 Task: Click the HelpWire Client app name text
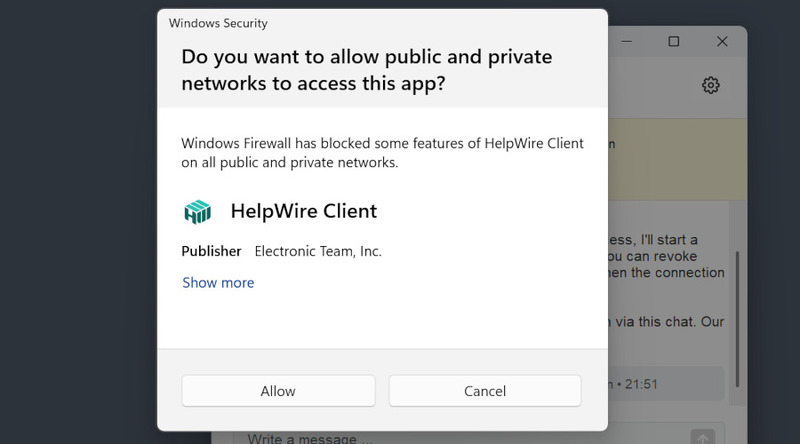point(304,211)
